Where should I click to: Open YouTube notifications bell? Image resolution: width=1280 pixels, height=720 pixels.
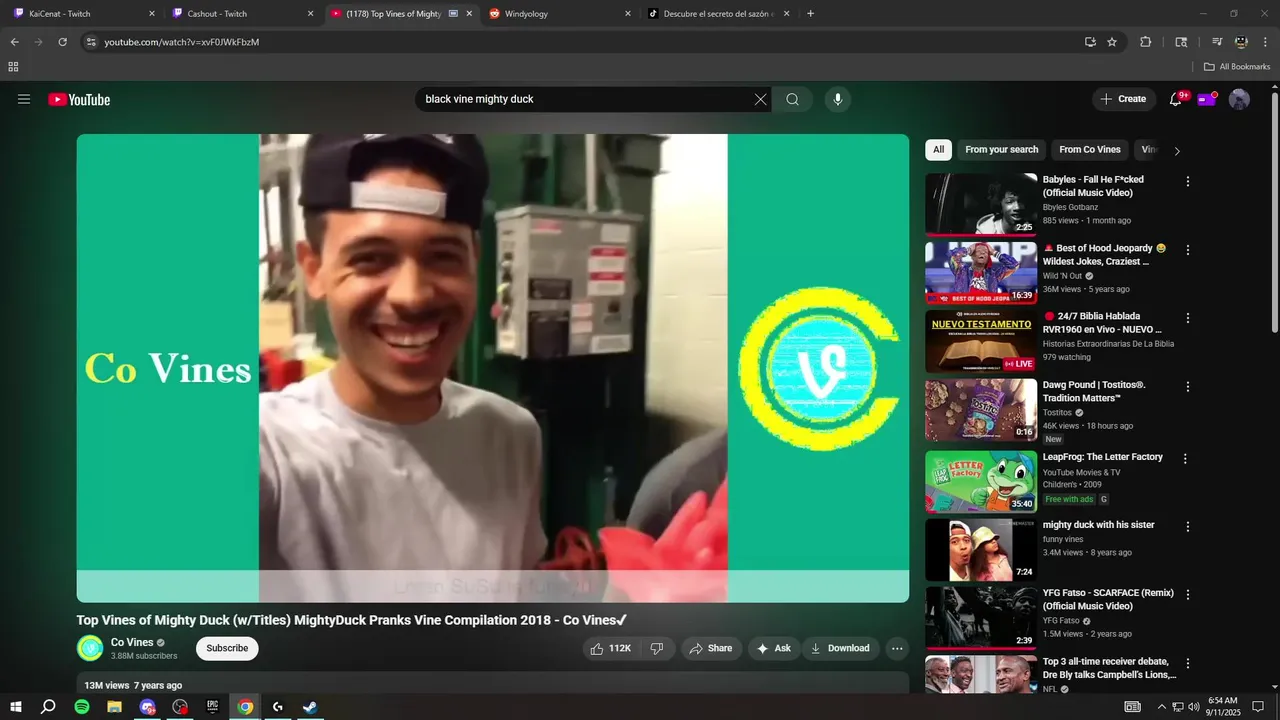coord(1176,99)
